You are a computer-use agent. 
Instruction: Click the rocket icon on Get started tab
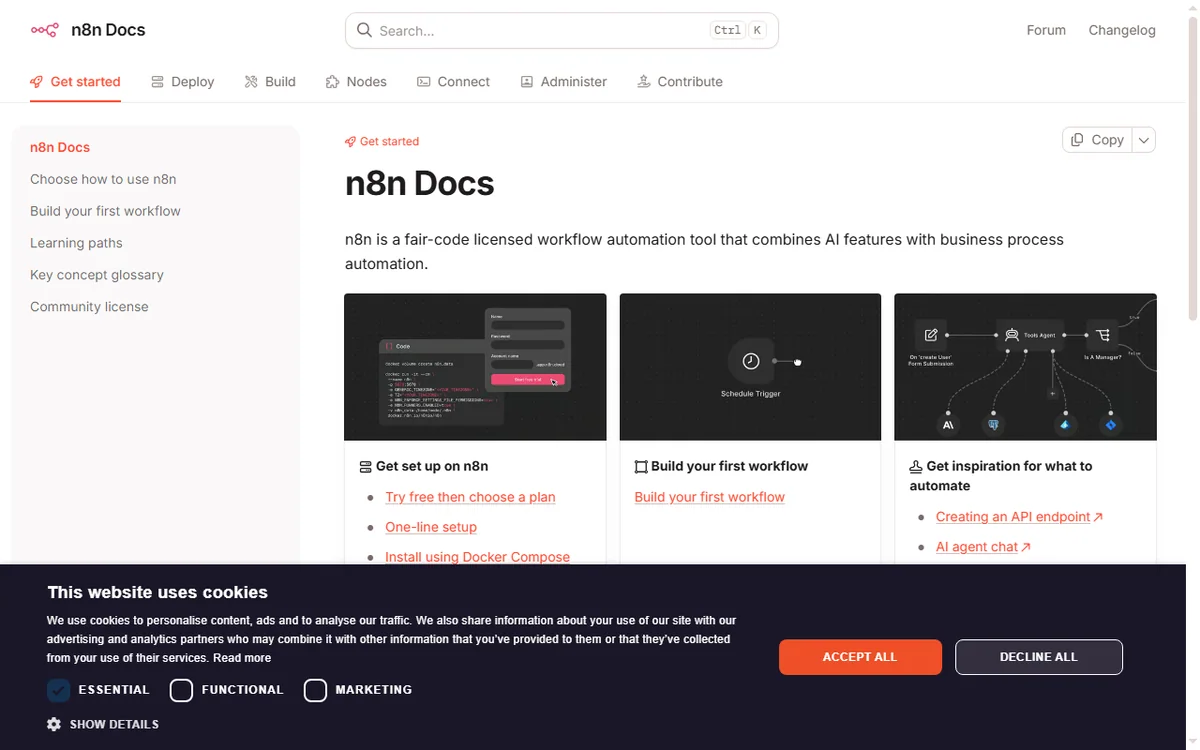tap(37, 82)
